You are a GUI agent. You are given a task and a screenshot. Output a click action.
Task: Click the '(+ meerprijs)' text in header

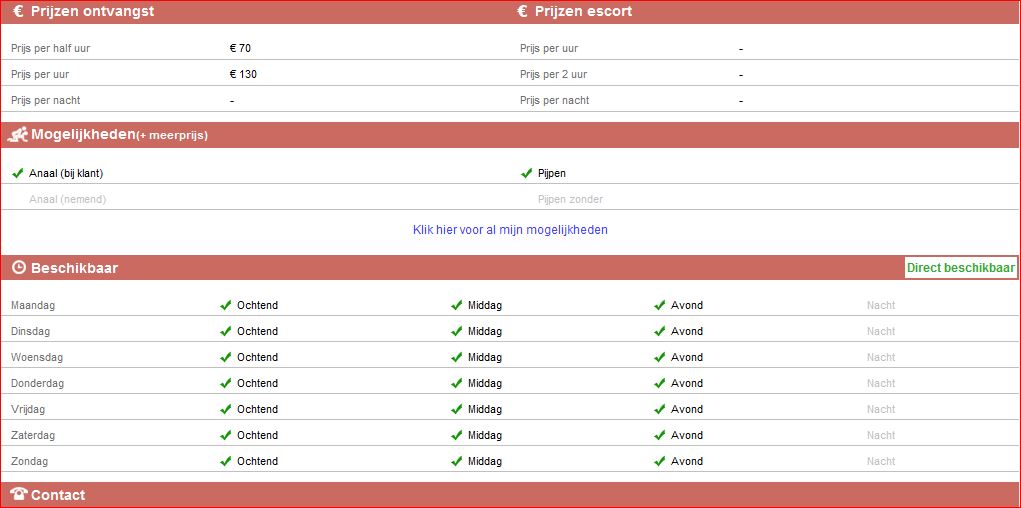172,136
